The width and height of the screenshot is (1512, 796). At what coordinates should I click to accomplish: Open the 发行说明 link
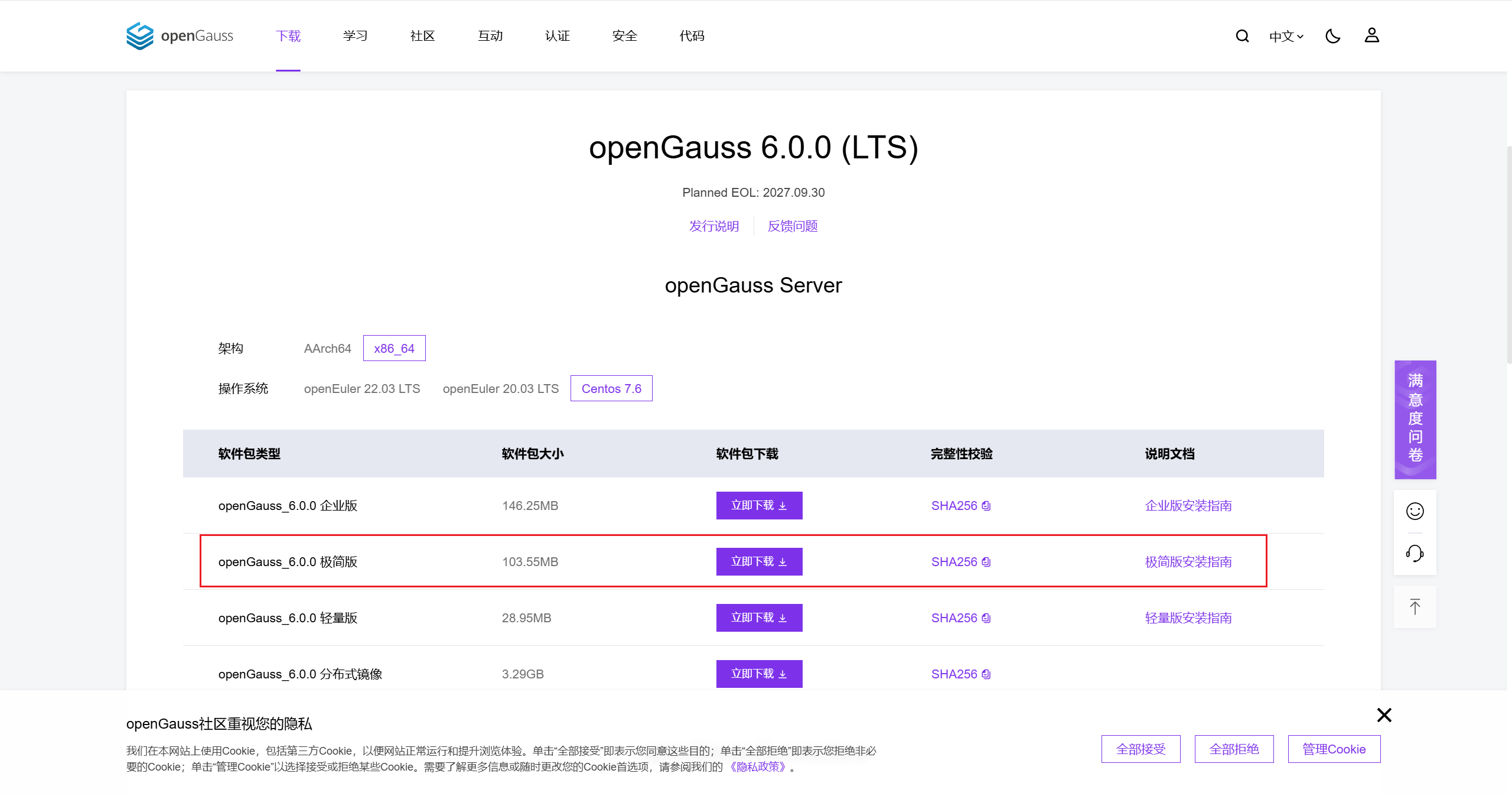(x=714, y=226)
